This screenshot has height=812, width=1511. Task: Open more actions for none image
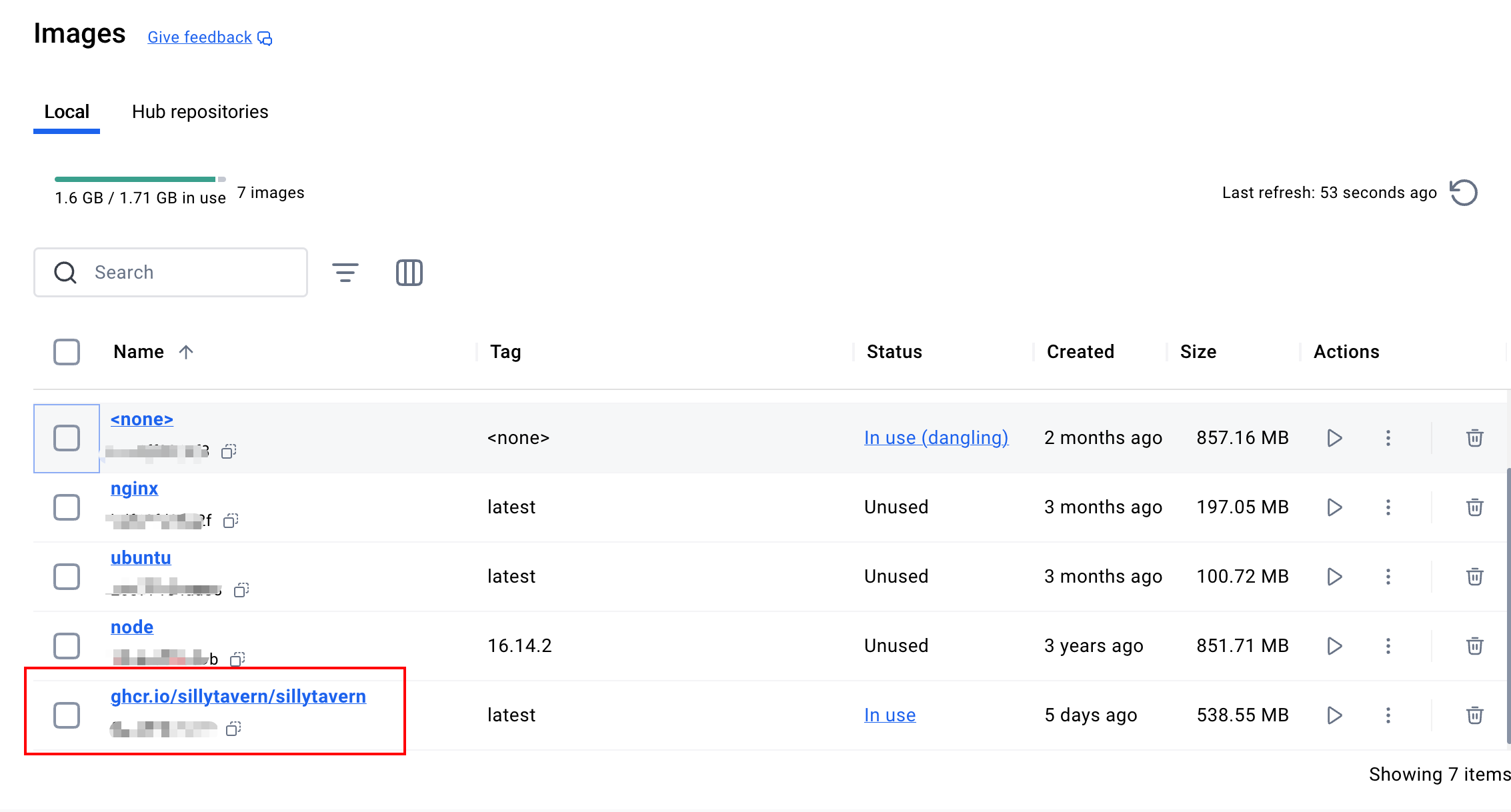coord(1388,438)
